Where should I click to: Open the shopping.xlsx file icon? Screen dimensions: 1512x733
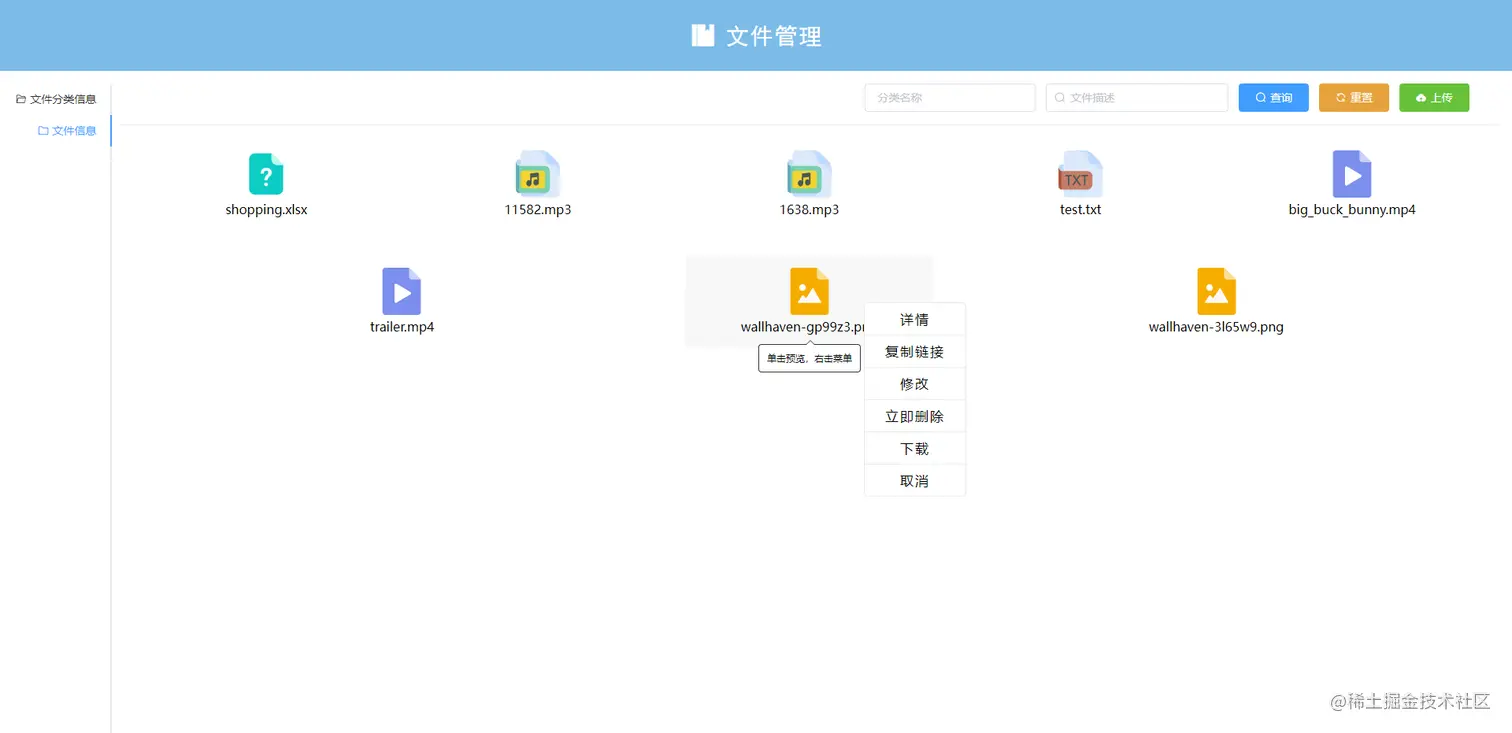point(266,174)
